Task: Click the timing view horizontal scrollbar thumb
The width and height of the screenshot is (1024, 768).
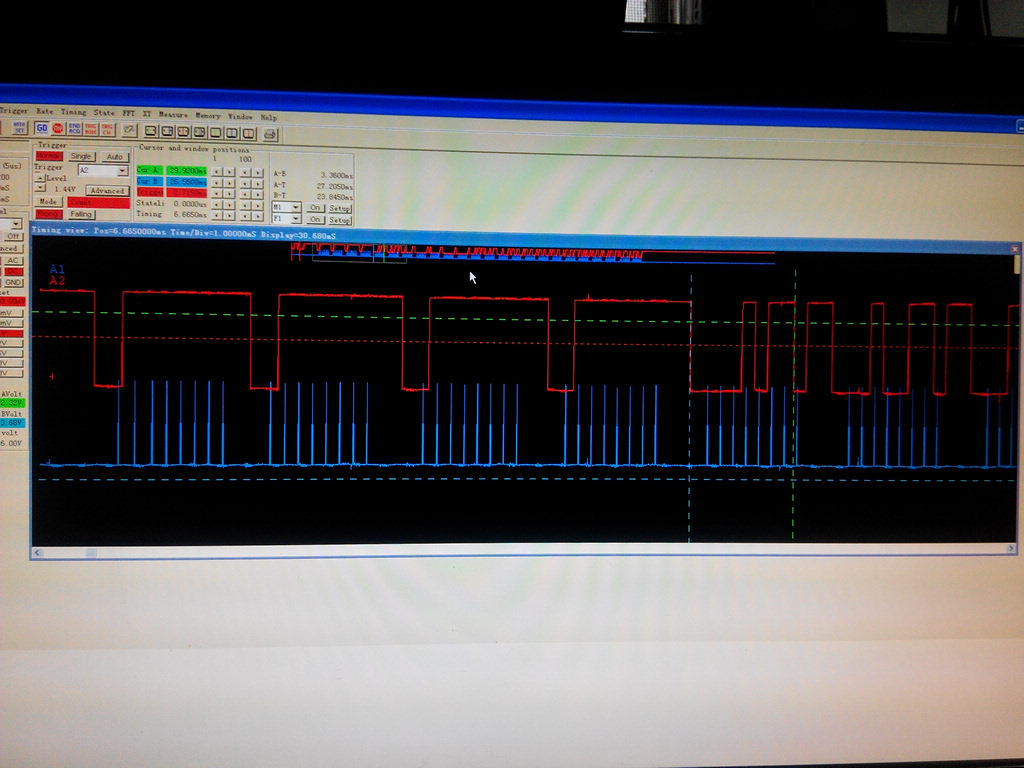Action: coord(92,552)
